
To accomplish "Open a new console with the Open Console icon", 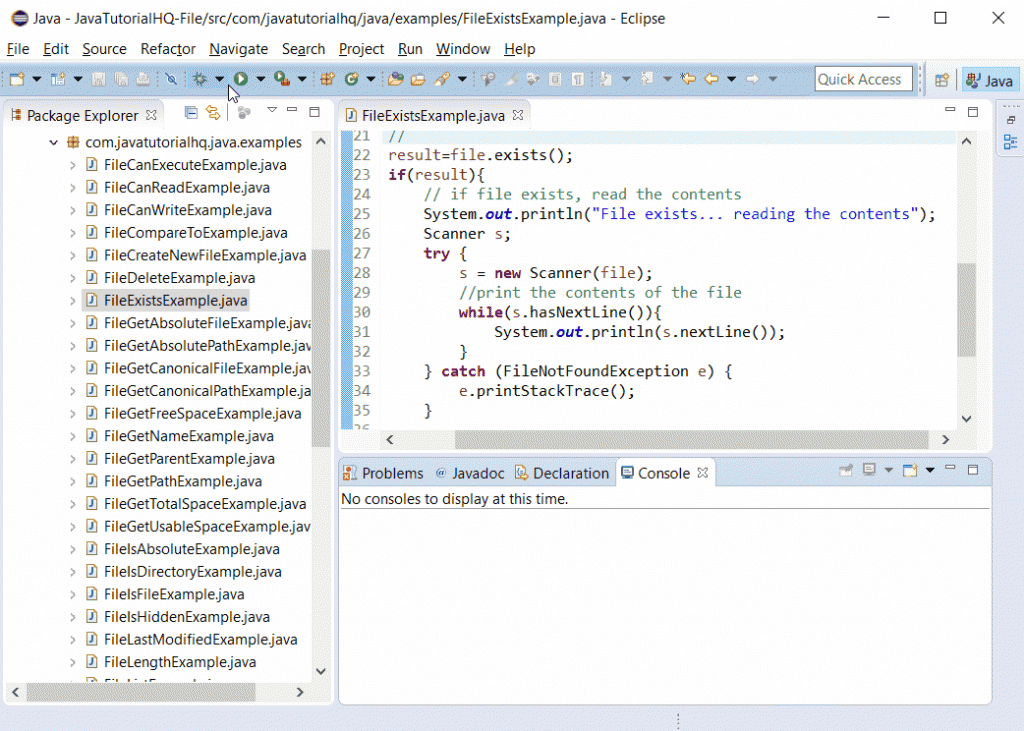I will pos(909,470).
